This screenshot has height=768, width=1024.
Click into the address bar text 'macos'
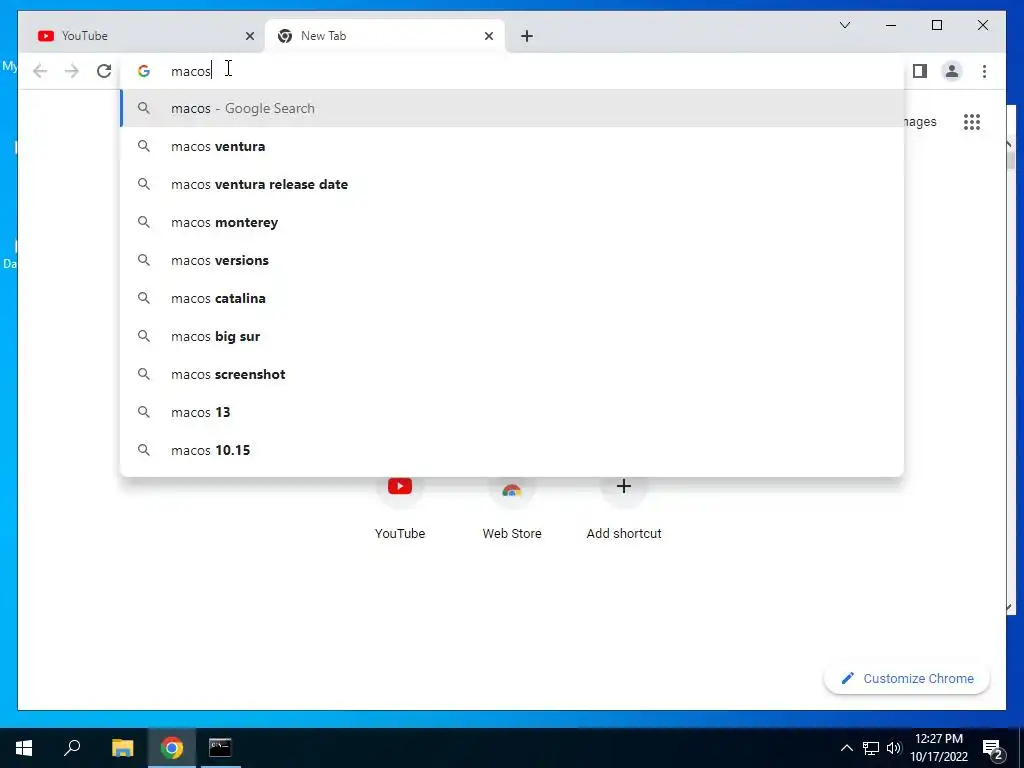(191, 71)
